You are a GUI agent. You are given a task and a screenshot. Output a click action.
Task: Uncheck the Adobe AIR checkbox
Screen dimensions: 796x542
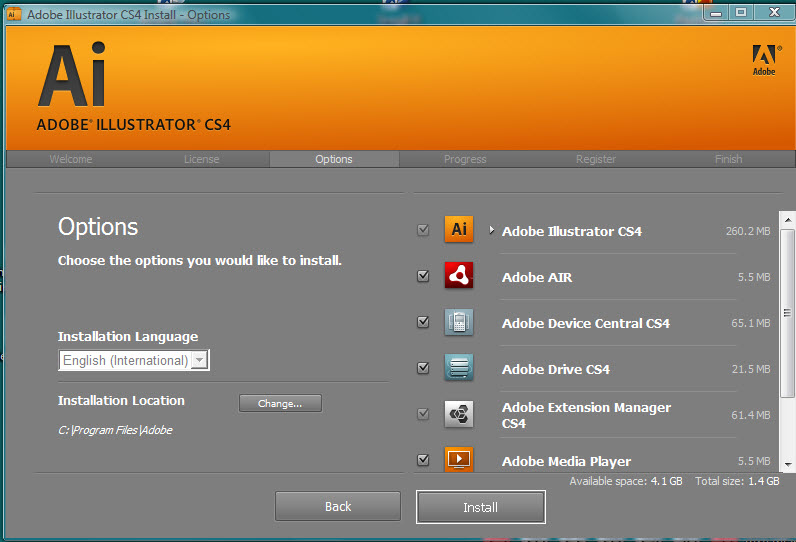click(423, 276)
